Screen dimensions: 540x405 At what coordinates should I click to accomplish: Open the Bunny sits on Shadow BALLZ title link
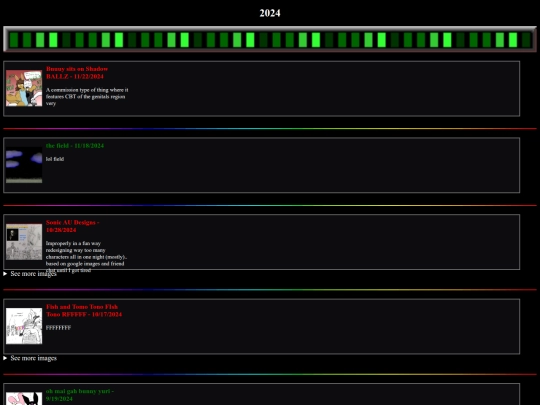click(77, 73)
